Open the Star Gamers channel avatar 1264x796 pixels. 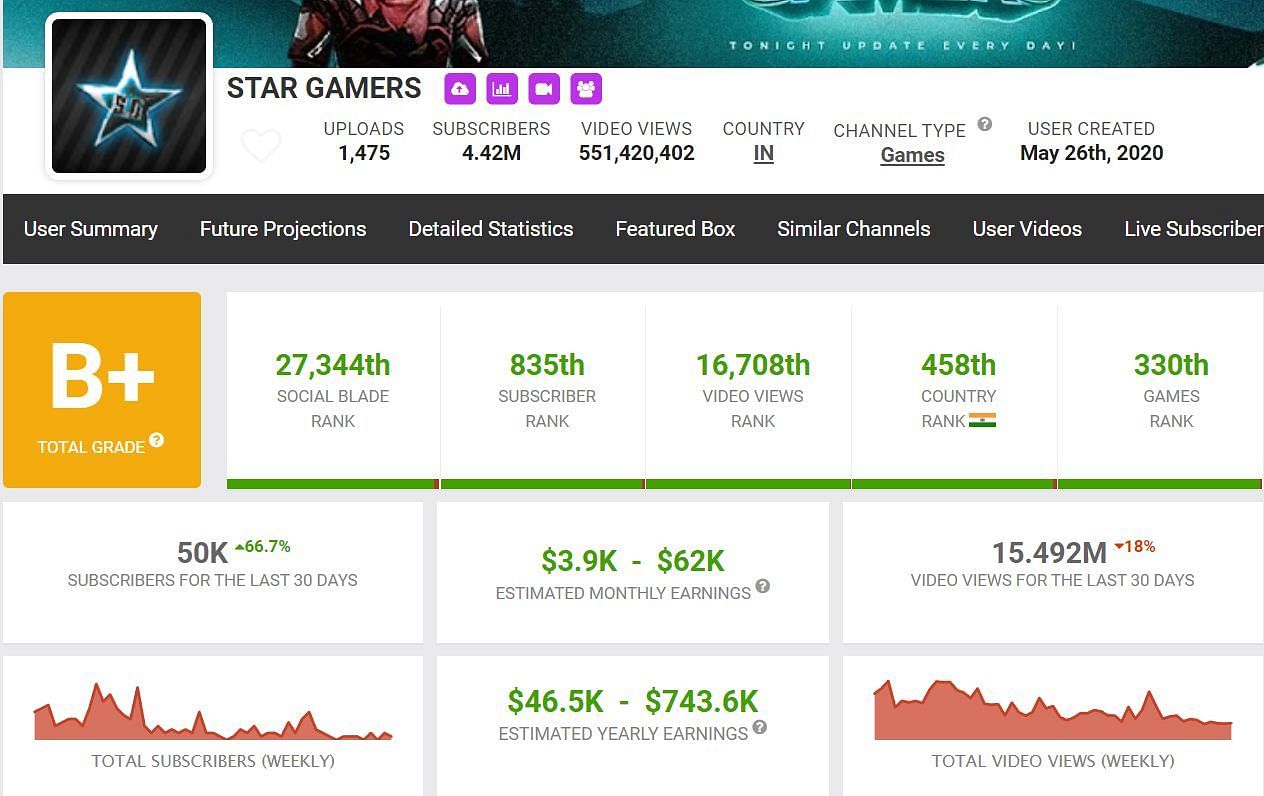pyautogui.click(x=129, y=96)
